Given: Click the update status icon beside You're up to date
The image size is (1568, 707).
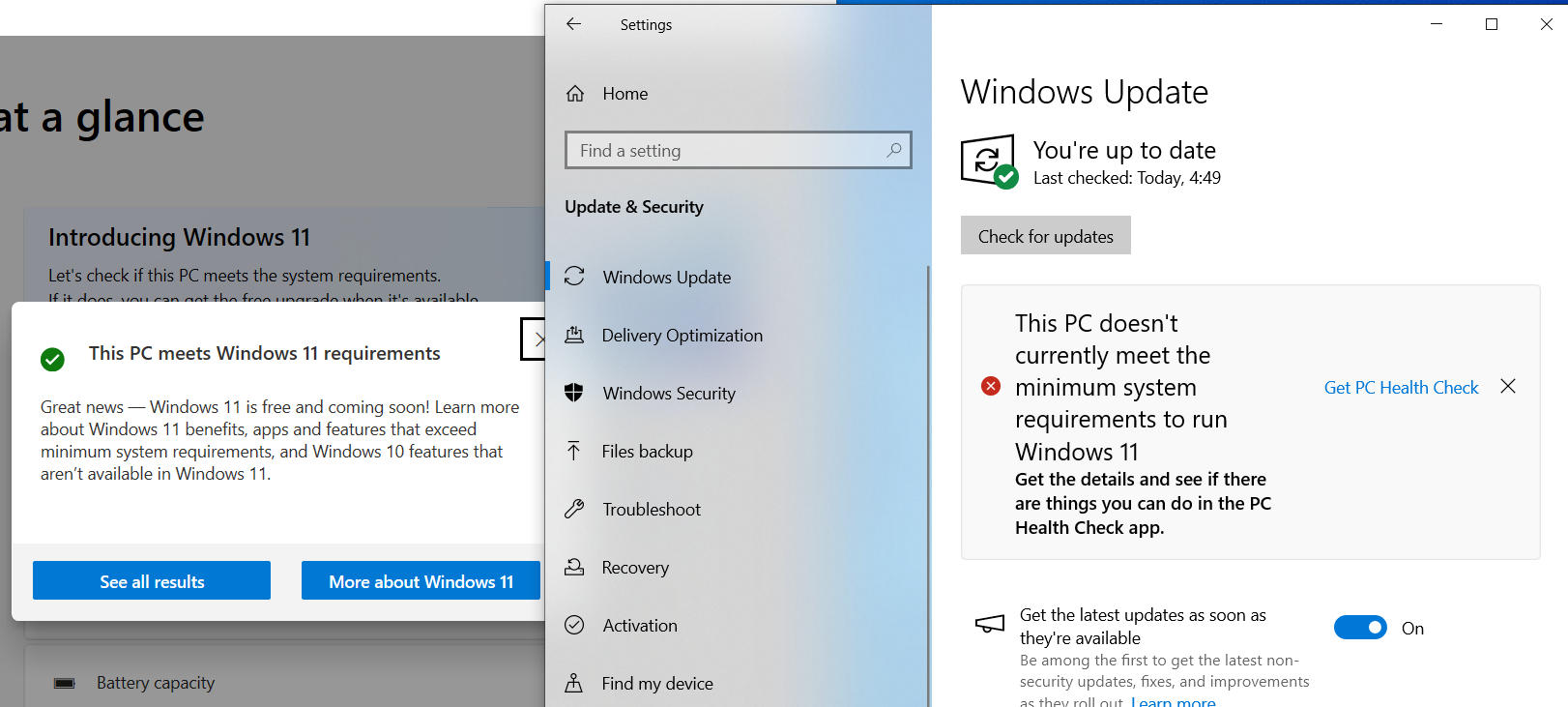Looking at the screenshot, I should 989,162.
